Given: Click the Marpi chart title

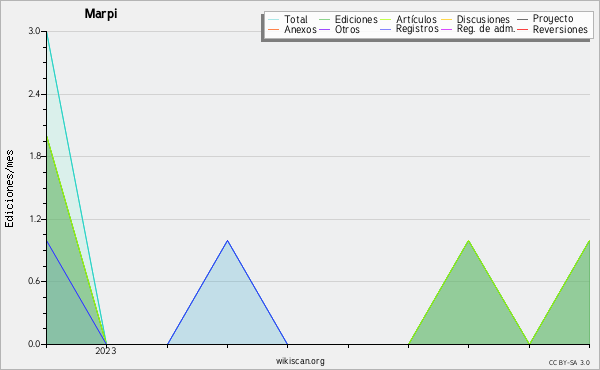Looking at the screenshot, I should [101, 14].
